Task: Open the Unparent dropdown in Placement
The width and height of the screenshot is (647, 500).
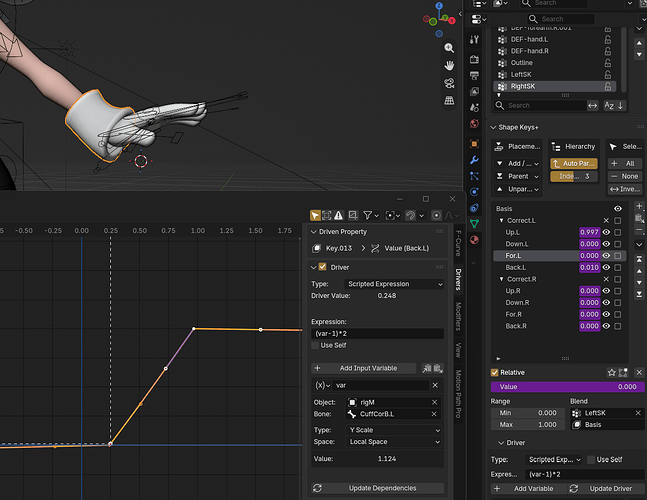Action: pos(517,189)
